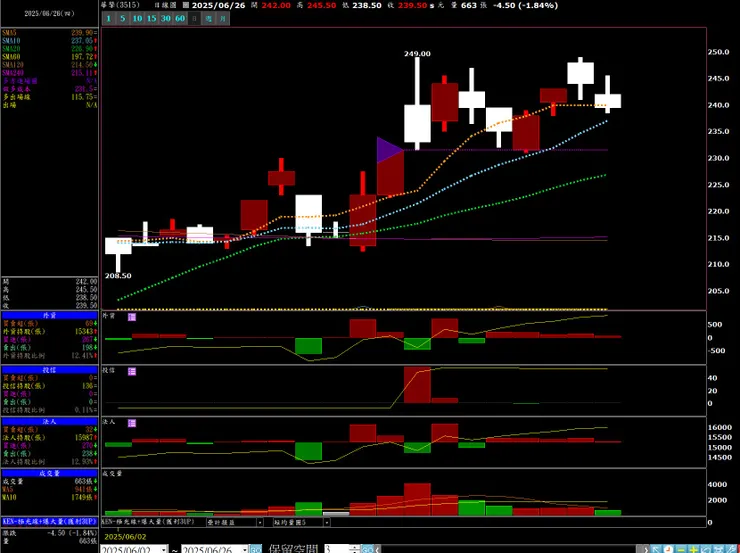This screenshot has height=553, width=740.
Task: Click the horizontal scrollbar right arrow
Action: tap(646, 549)
